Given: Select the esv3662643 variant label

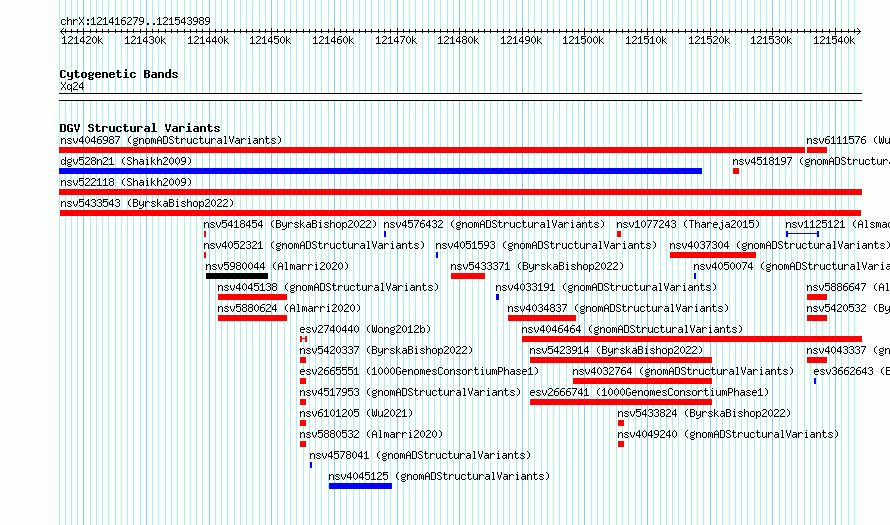Looking at the screenshot, I should [851, 371].
